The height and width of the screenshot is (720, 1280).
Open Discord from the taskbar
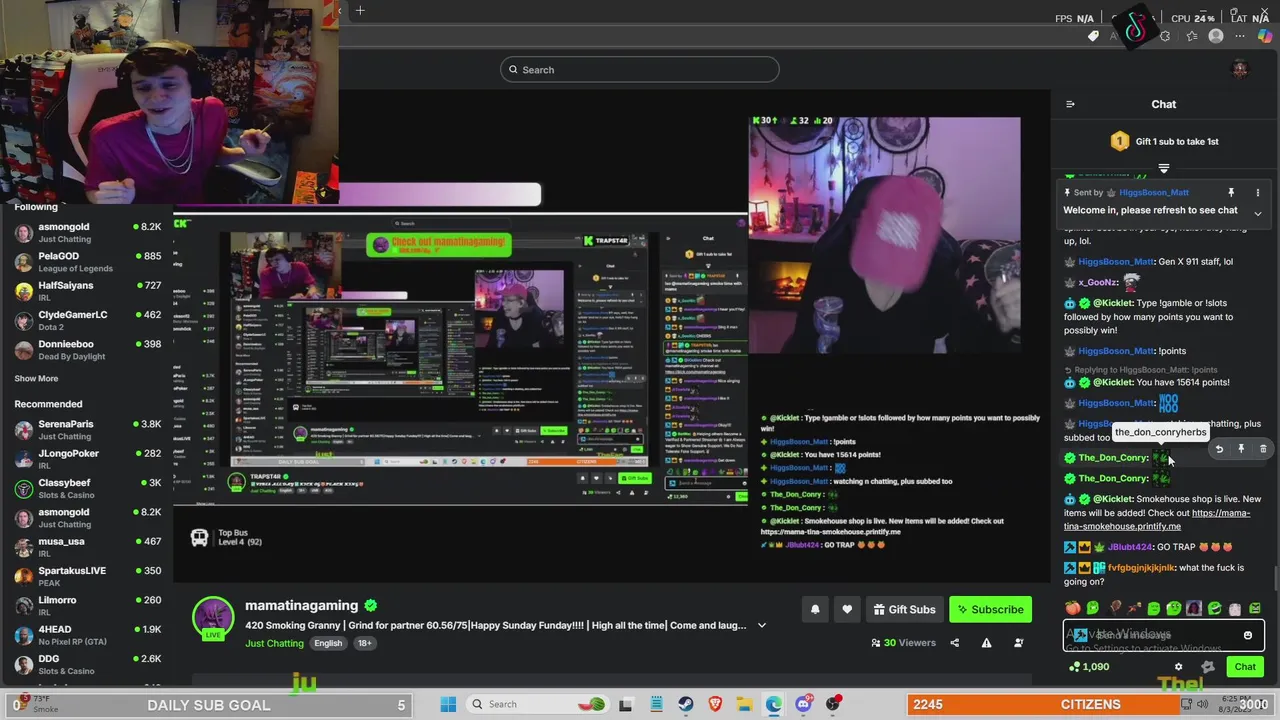[x=803, y=704]
